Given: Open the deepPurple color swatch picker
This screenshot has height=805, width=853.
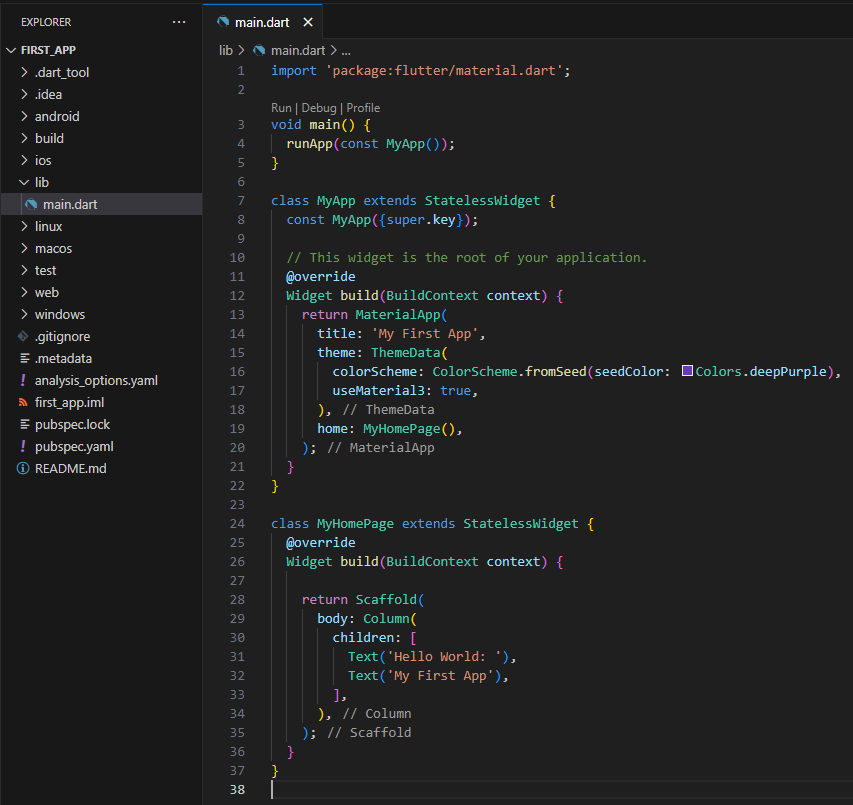Looking at the screenshot, I should [687, 371].
